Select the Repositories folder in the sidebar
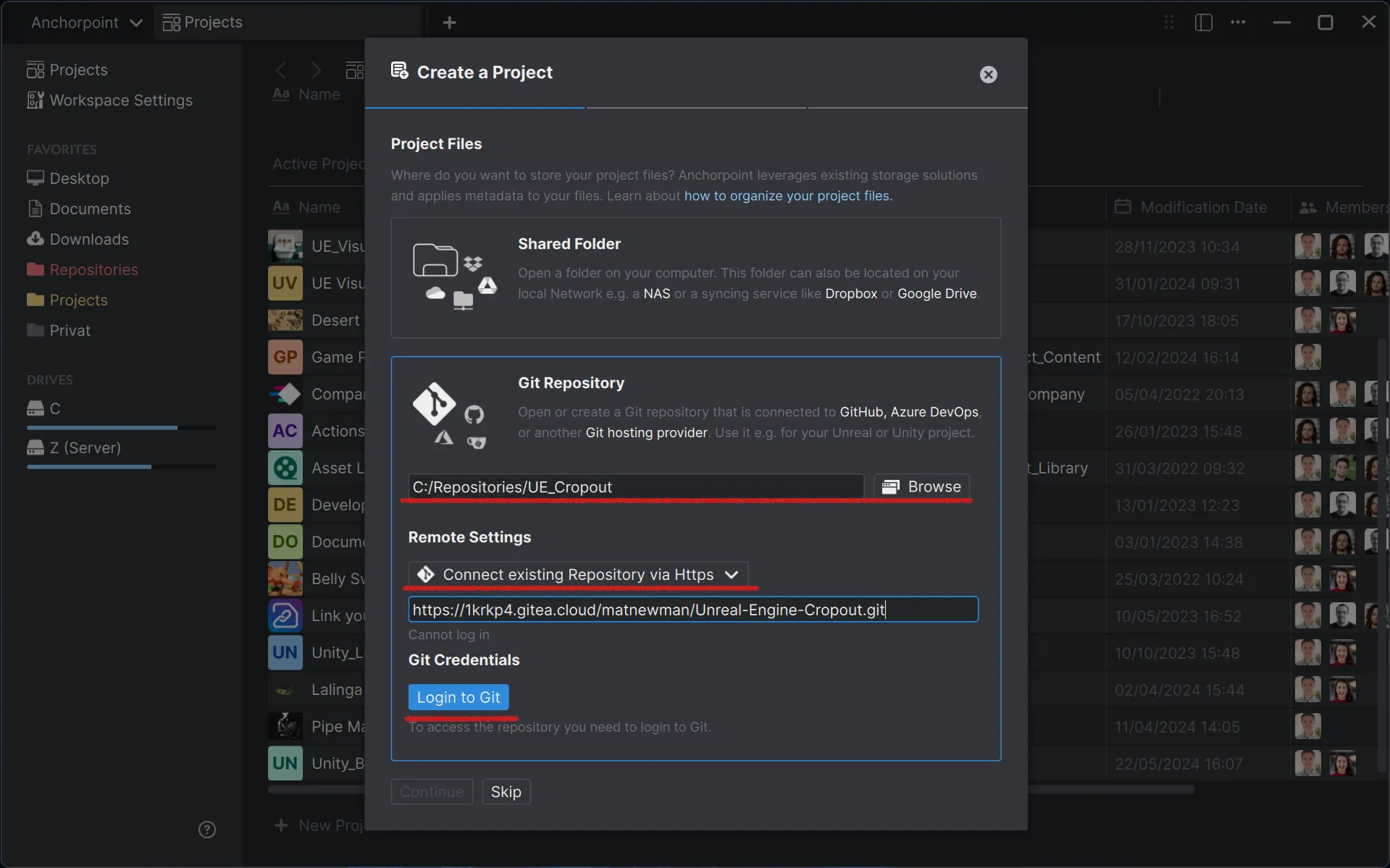Screen dimensions: 1390x868 (94, 269)
